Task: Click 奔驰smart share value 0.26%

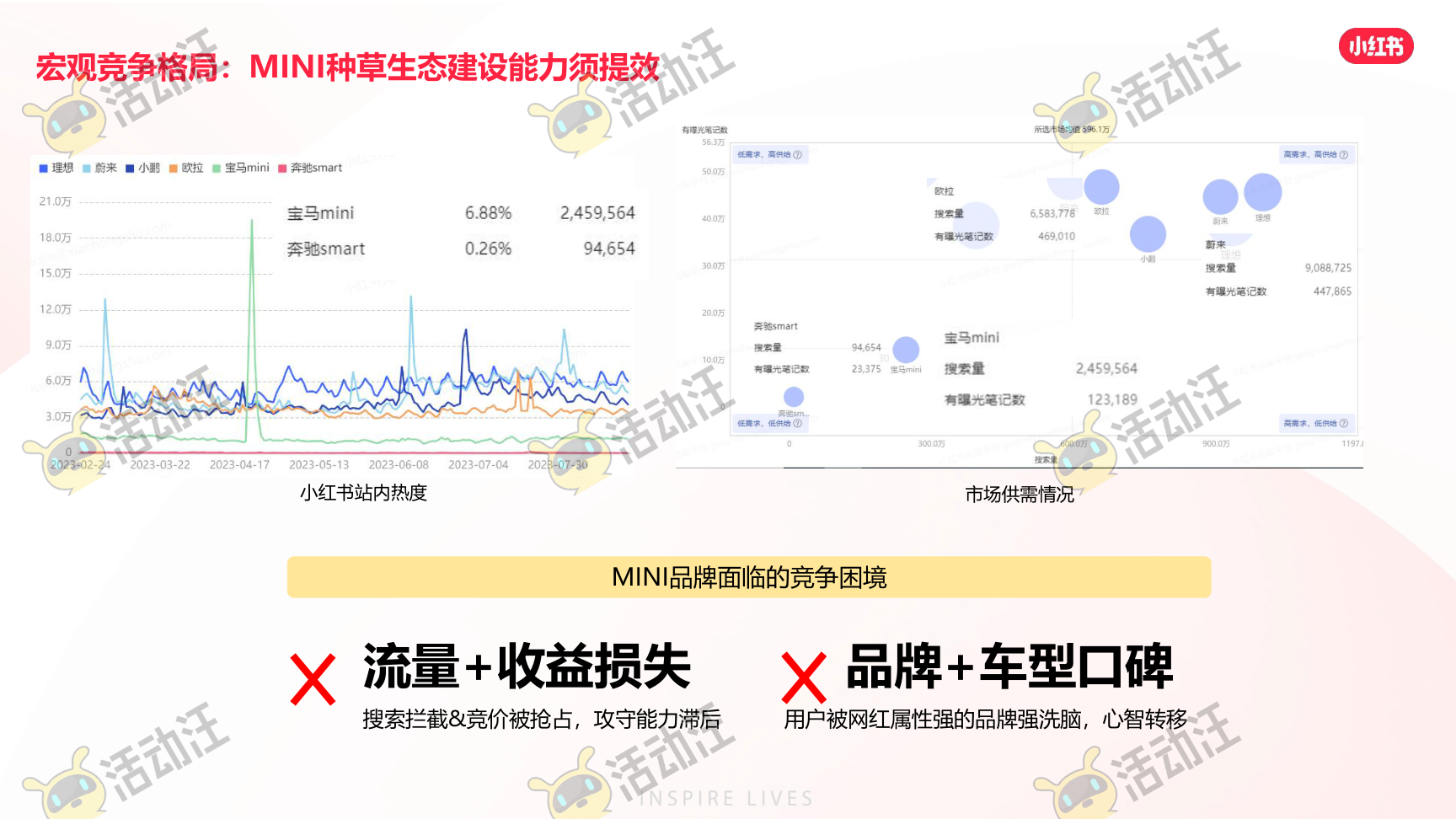Action: pos(488,249)
